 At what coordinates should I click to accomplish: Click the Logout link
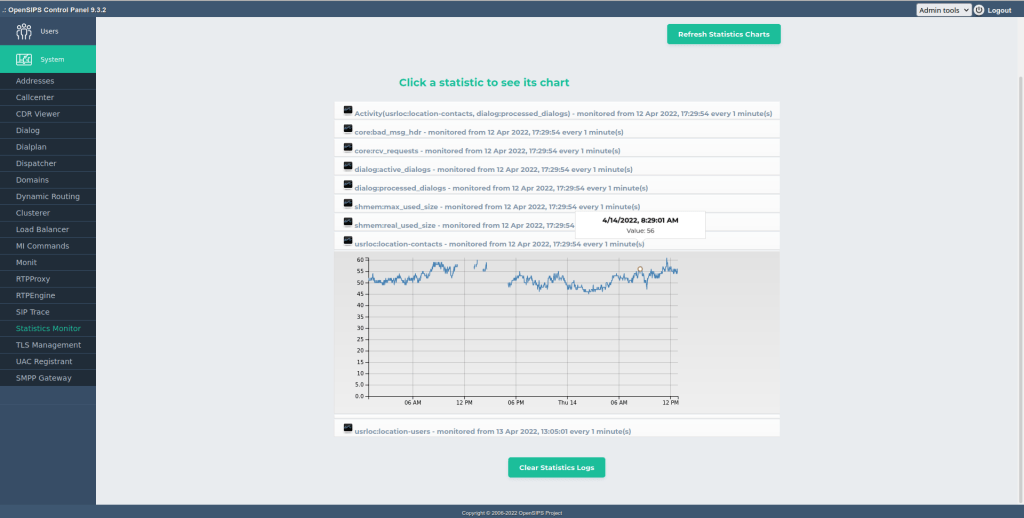point(1000,10)
